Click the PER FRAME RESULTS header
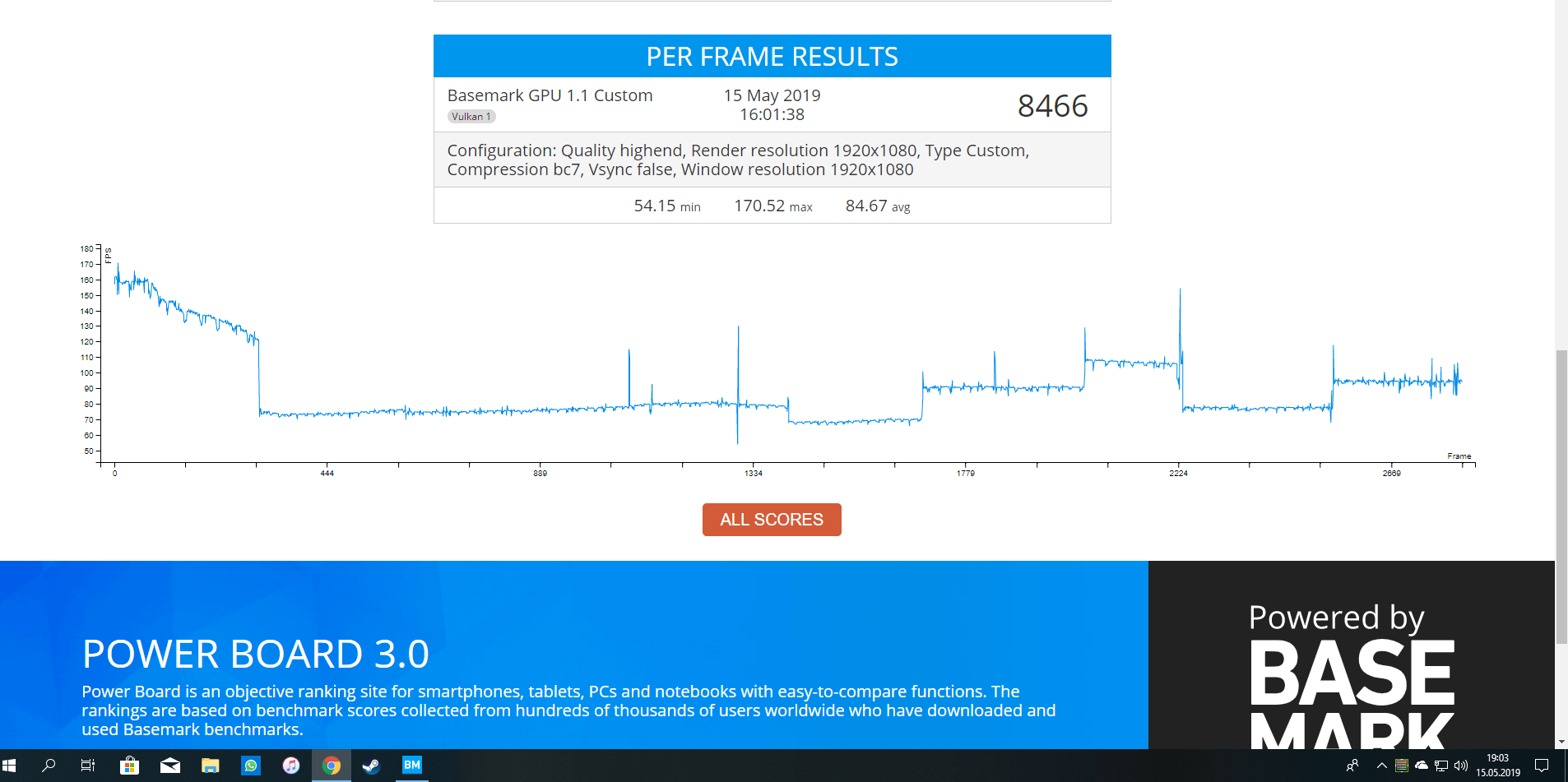This screenshot has width=1568, height=782. (772, 57)
